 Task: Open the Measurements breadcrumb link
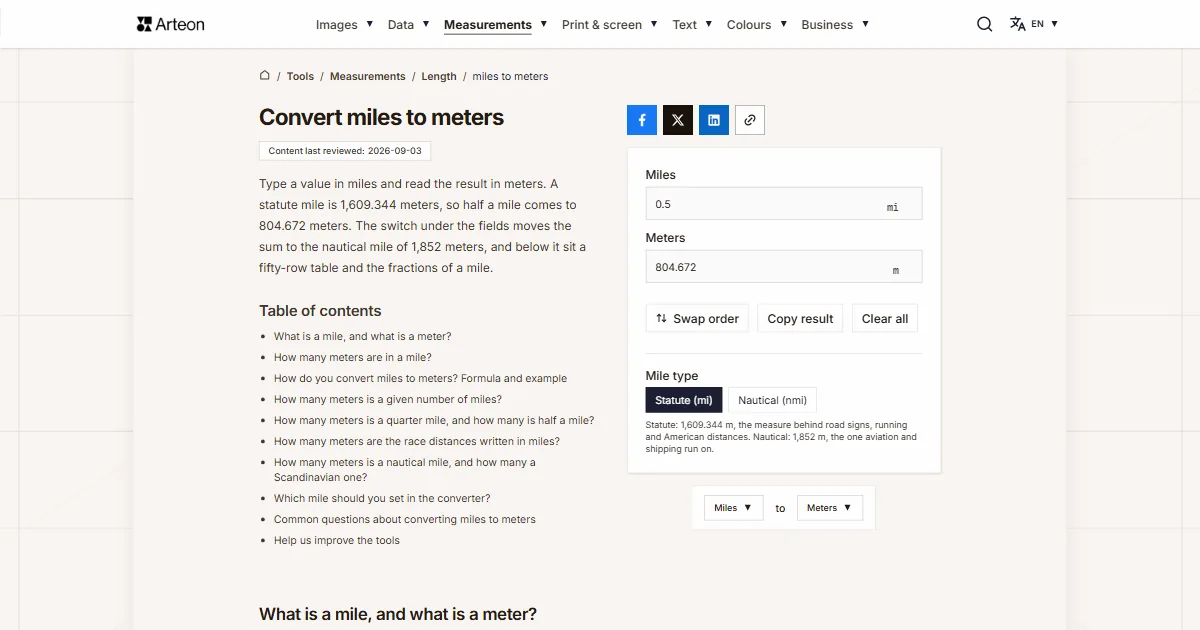368,76
